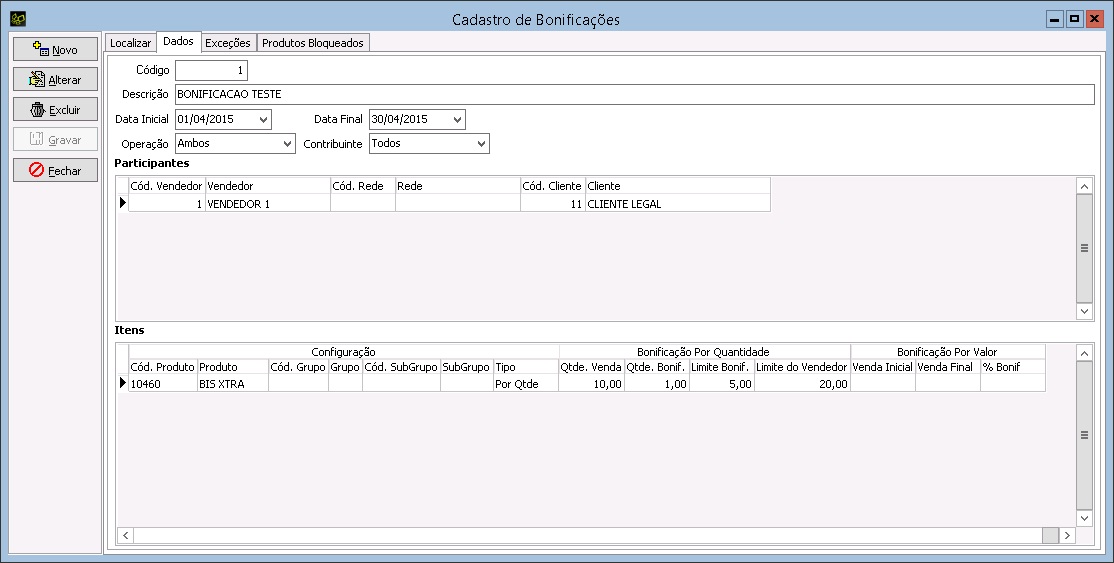
Task: Click the application icon in title bar
Action: (16, 19)
